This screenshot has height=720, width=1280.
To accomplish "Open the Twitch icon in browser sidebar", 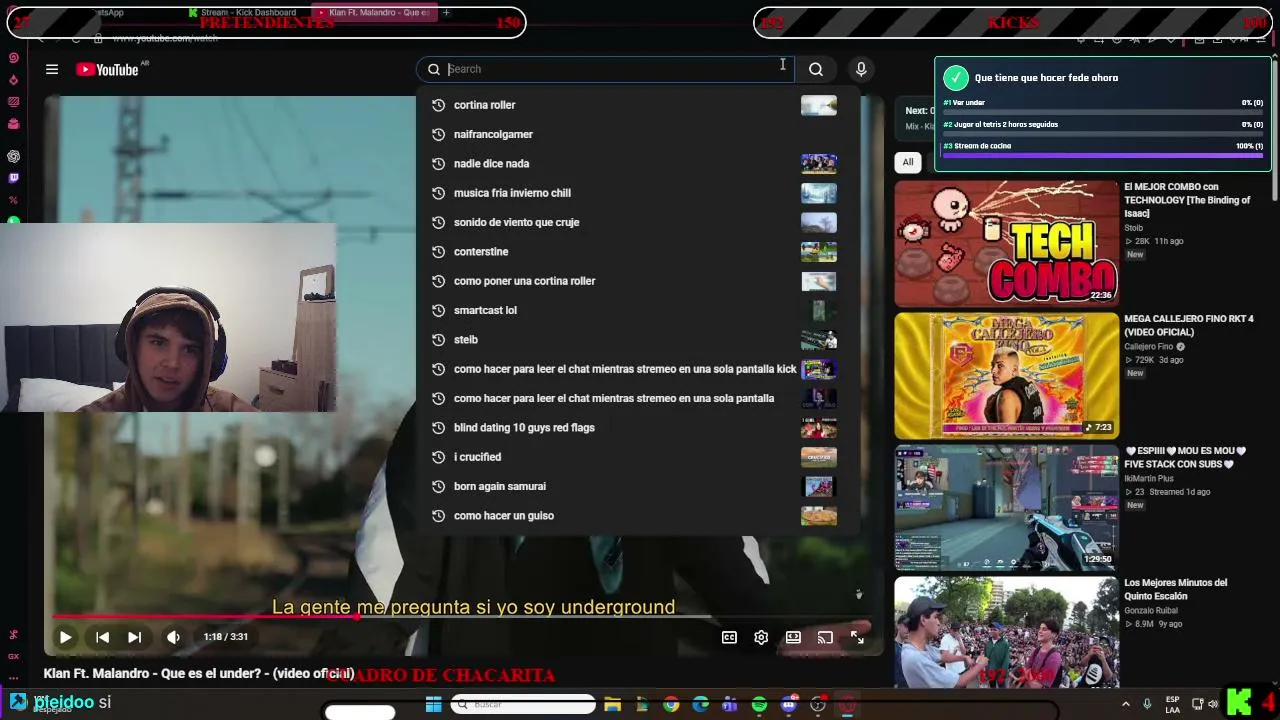I will pyautogui.click(x=13, y=178).
